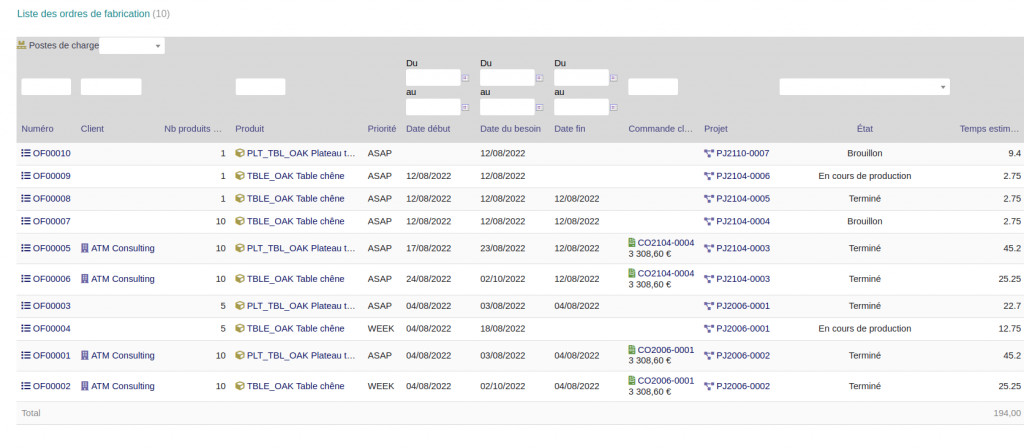This screenshot has height=448, width=1024.
Task: Open manufacturing order OF00007
Action: point(51,221)
